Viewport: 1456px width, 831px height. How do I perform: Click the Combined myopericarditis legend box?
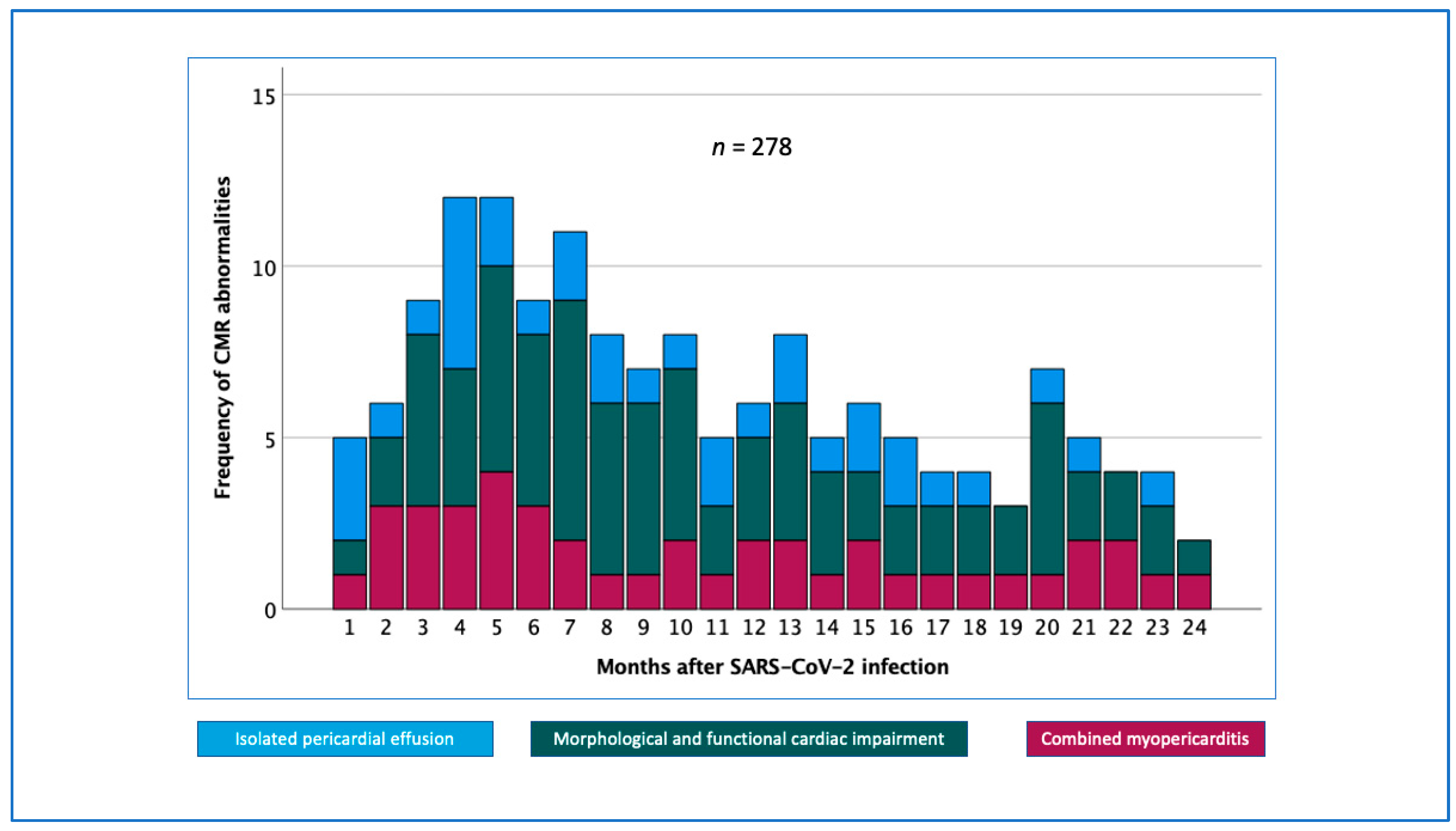[x=1145, y=739]
